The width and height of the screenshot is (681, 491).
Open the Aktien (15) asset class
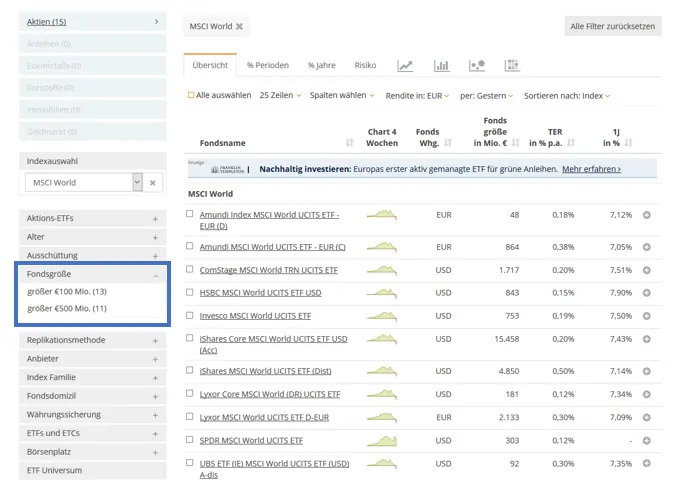[x=93, y=22]
